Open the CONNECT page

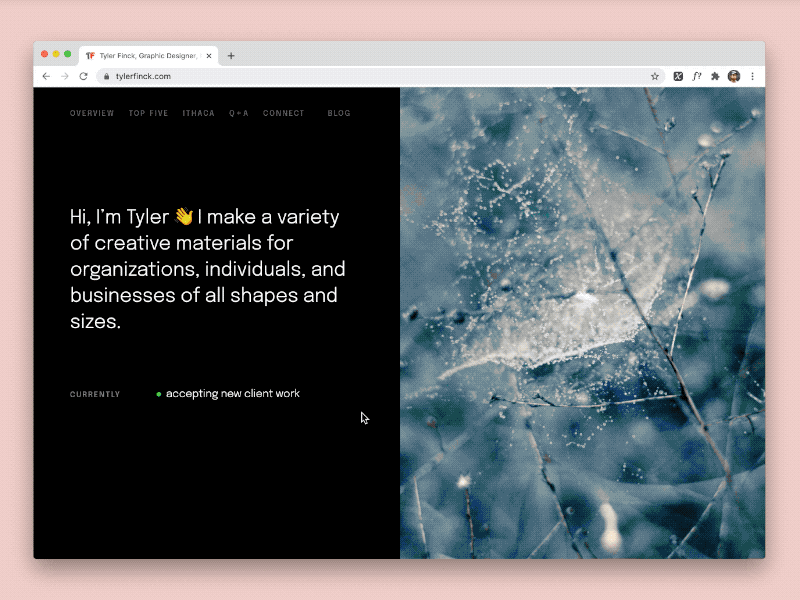[283, 113]
